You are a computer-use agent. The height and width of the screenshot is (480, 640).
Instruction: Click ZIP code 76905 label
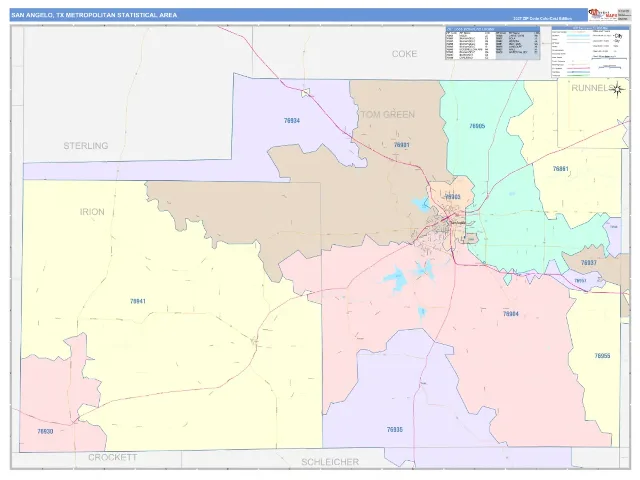(x=477, y=126)
